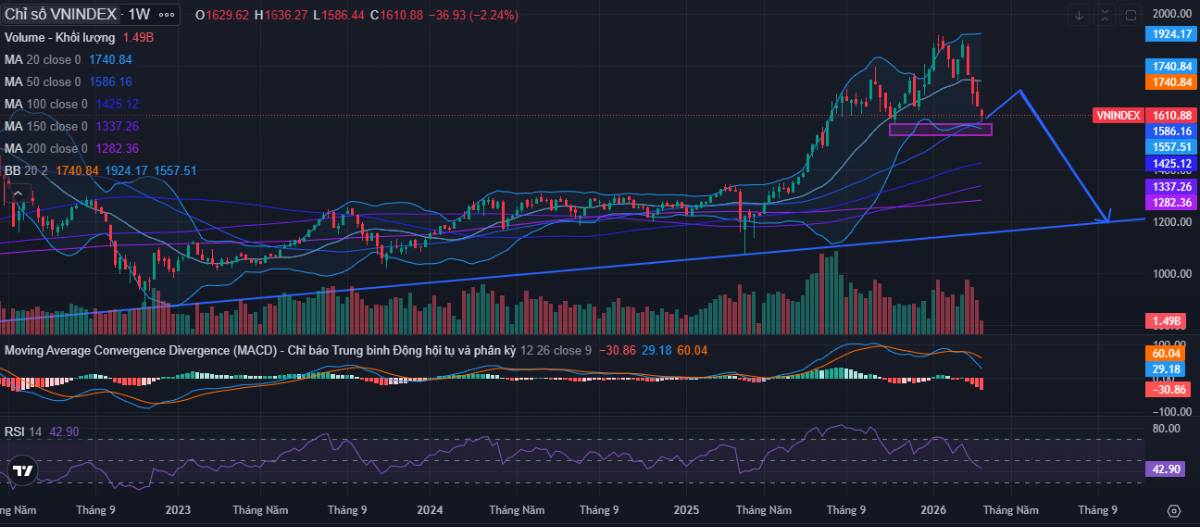Viewport: 1200px width, 527px height.
Task: Click the 1337.26 MA price label
Action: [1172, 187]
